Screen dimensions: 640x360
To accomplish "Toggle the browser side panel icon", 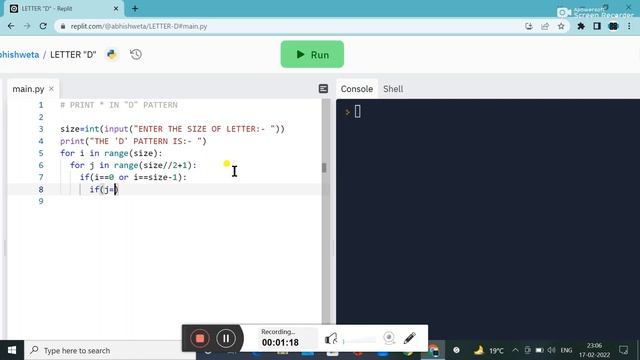I will pyautogui.click(x=597, y=26).
